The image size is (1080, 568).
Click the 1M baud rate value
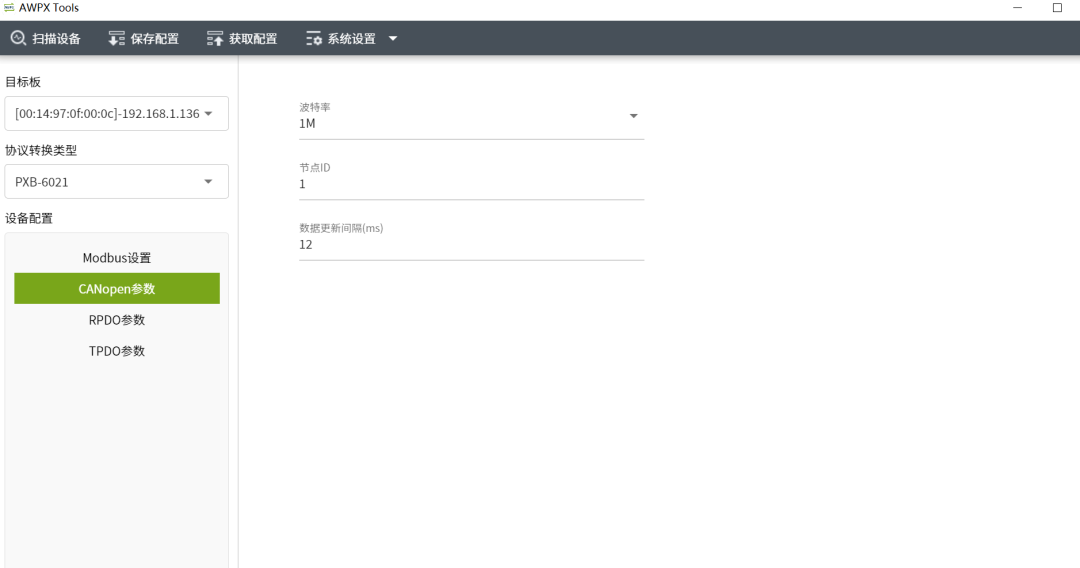(307, 123)
